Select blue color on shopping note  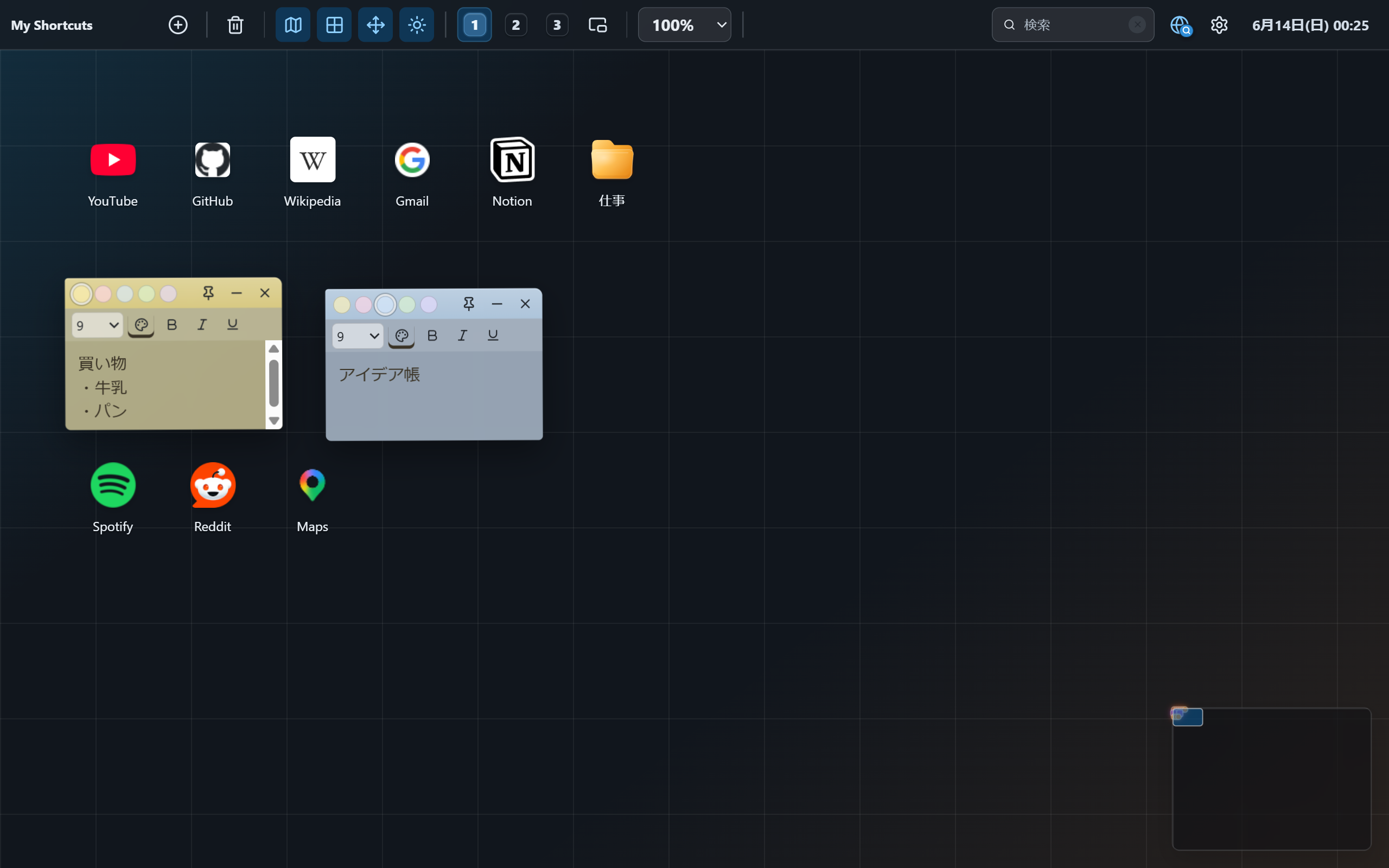(125, 294)
